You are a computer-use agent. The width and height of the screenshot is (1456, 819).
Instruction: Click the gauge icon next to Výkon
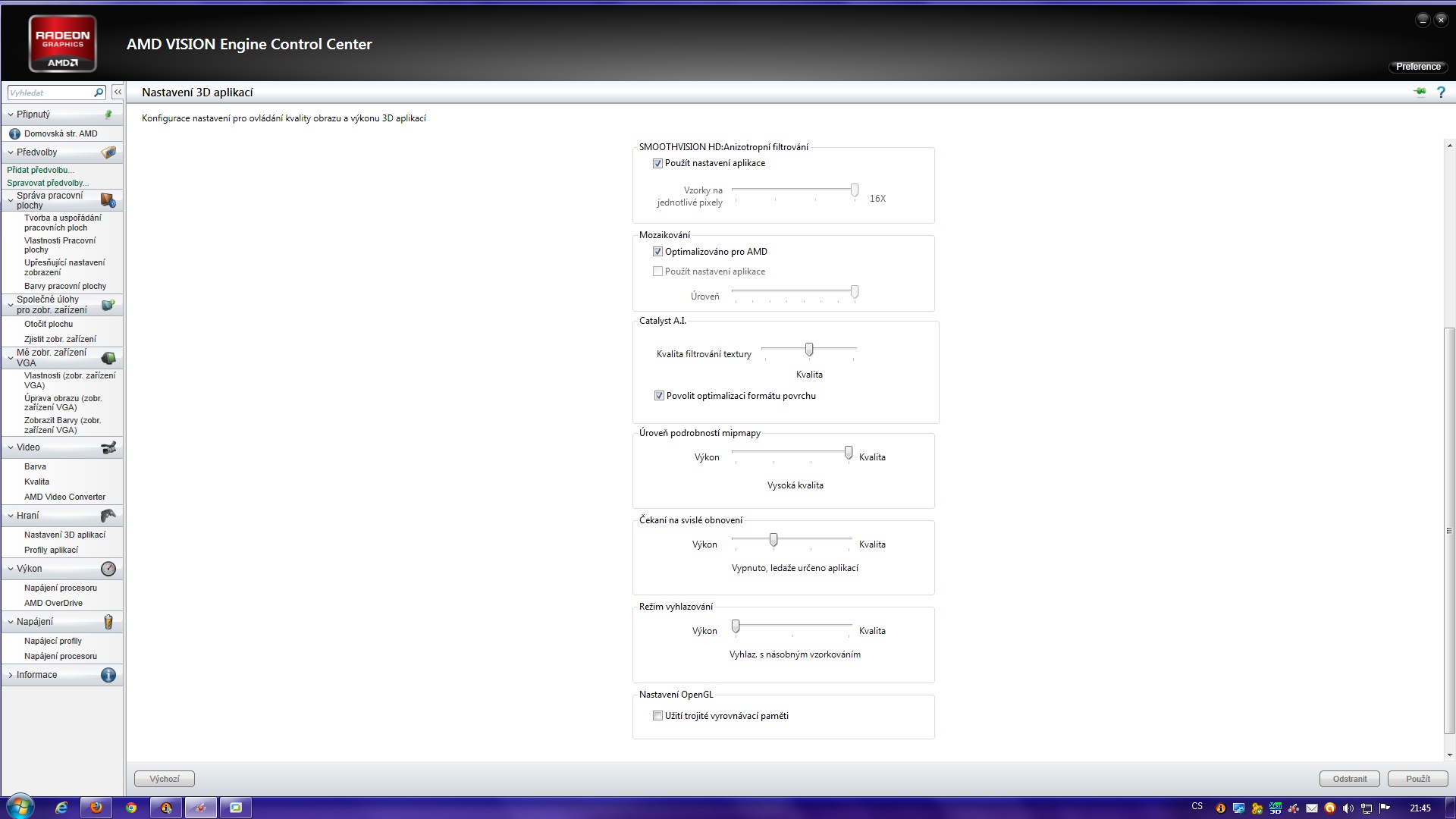click(x=108, y=569)
